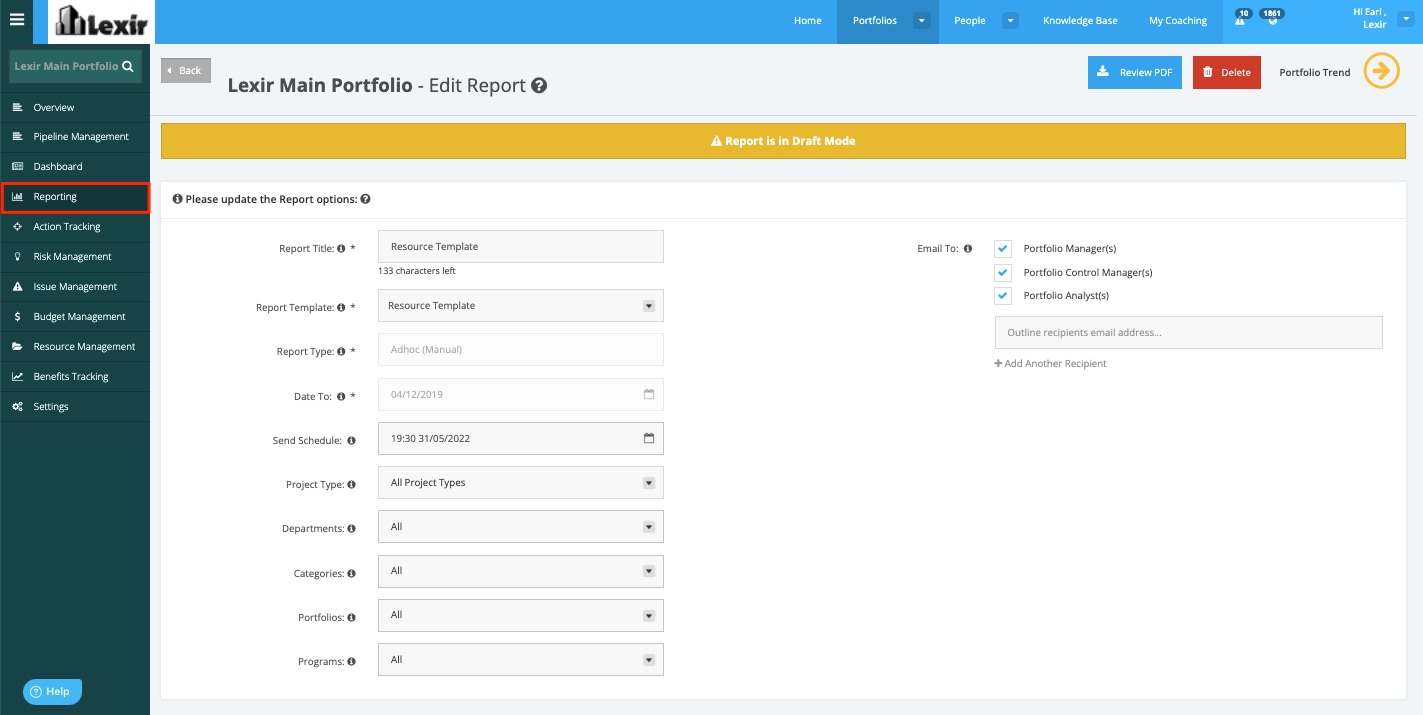Image resolution: width=1423 pixels, height=715 pixels.
Task: Click the 'Report is in Draft Mode' banner
Action: pos(784,141)
